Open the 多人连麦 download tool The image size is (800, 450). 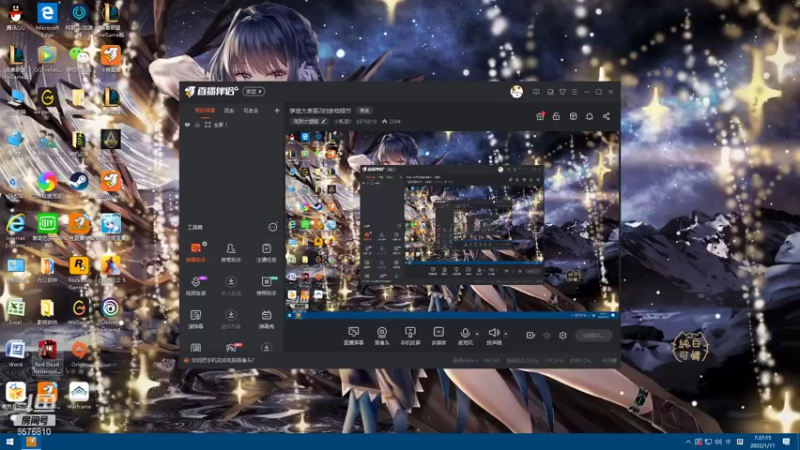231,286
